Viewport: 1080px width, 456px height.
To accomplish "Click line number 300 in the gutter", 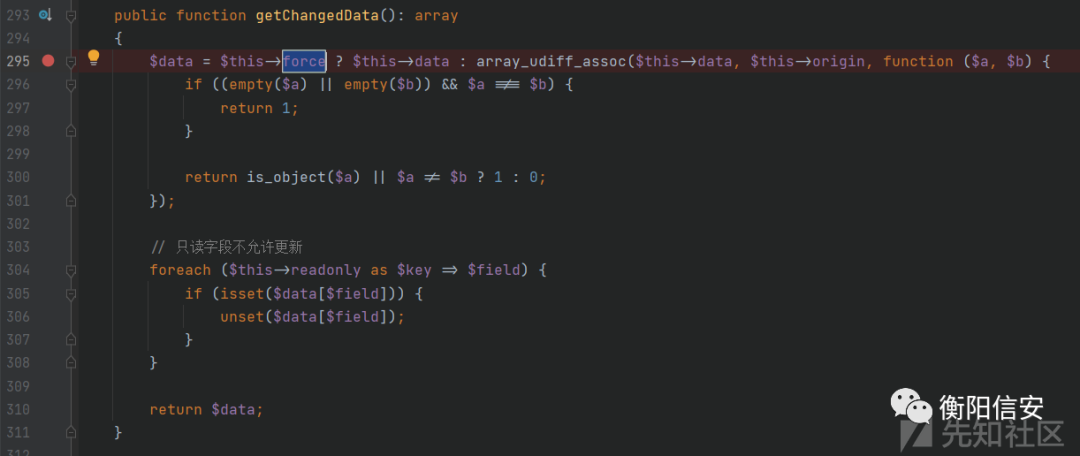I will [x=18, y=177].
